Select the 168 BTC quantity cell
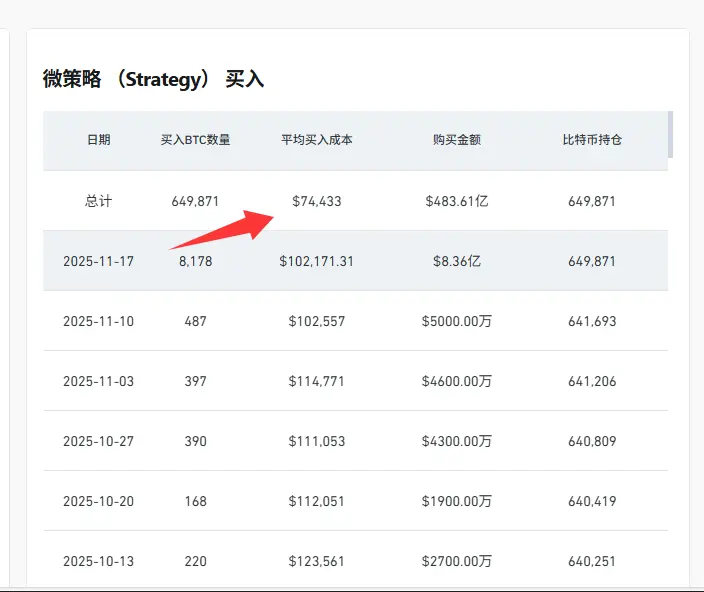Viewport: 704px width, 592px height. pos(195,501)
